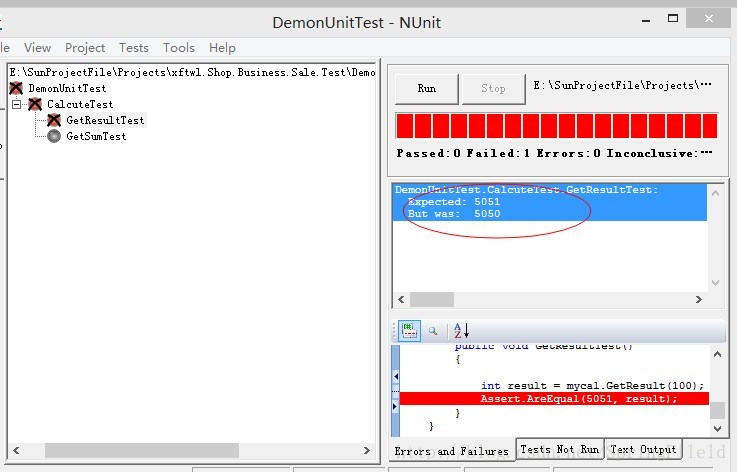The width and height of the screenshot is (737, 472).
Task: Select the GetSumTest tree item
Action: coord(96,136)
